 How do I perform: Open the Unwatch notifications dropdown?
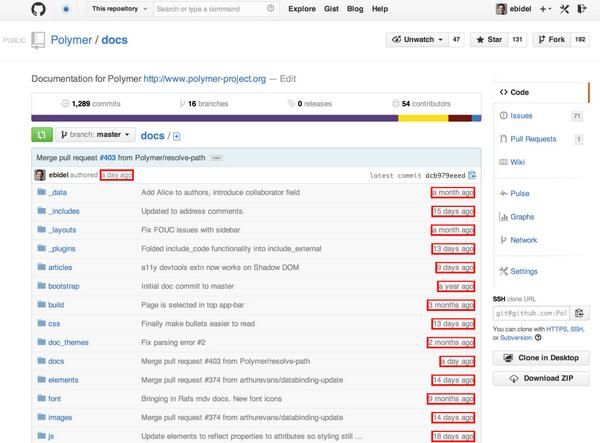click(x=417, y=39)
